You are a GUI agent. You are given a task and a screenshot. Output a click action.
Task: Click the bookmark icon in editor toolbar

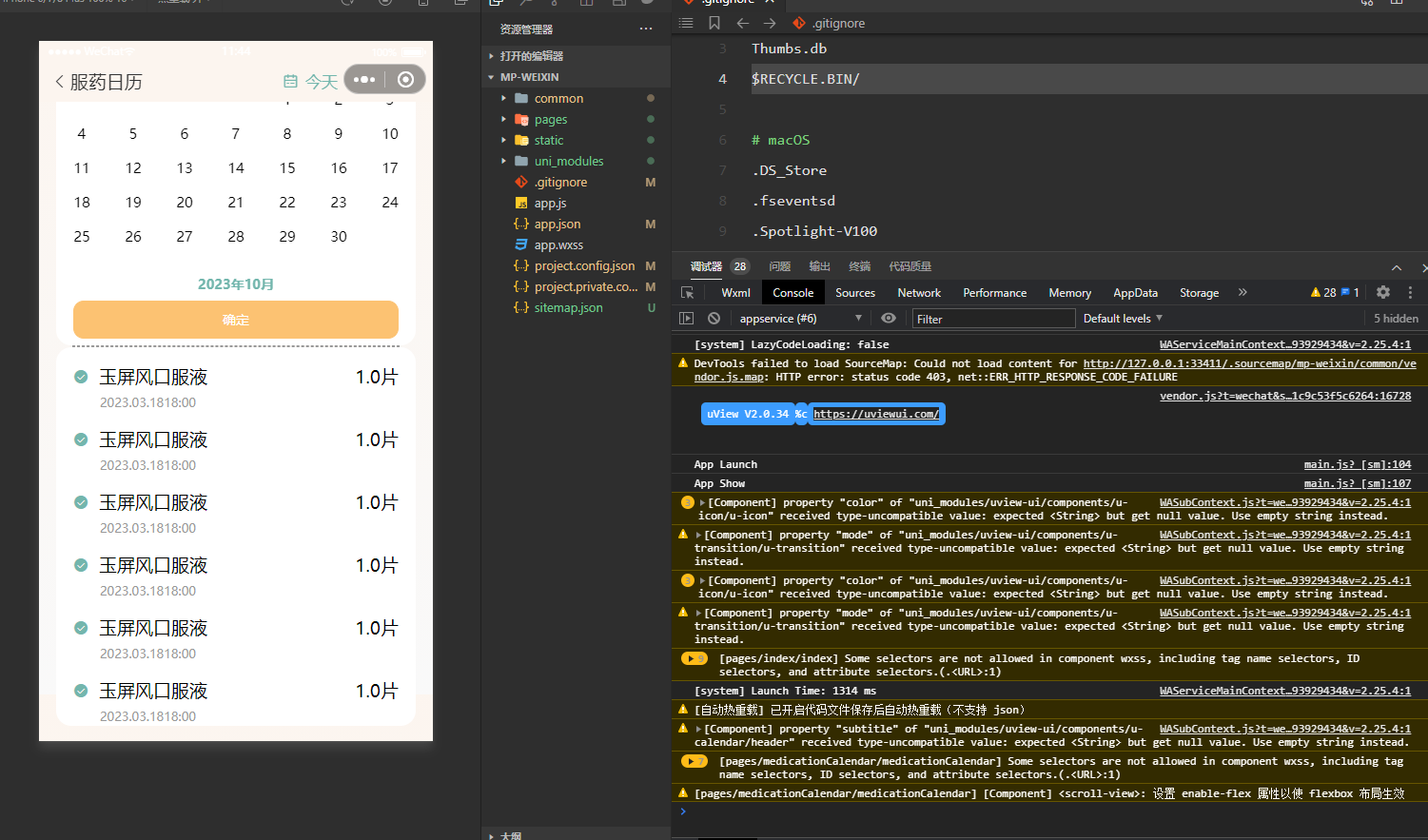pyautogui.click(x=714, y=23)
